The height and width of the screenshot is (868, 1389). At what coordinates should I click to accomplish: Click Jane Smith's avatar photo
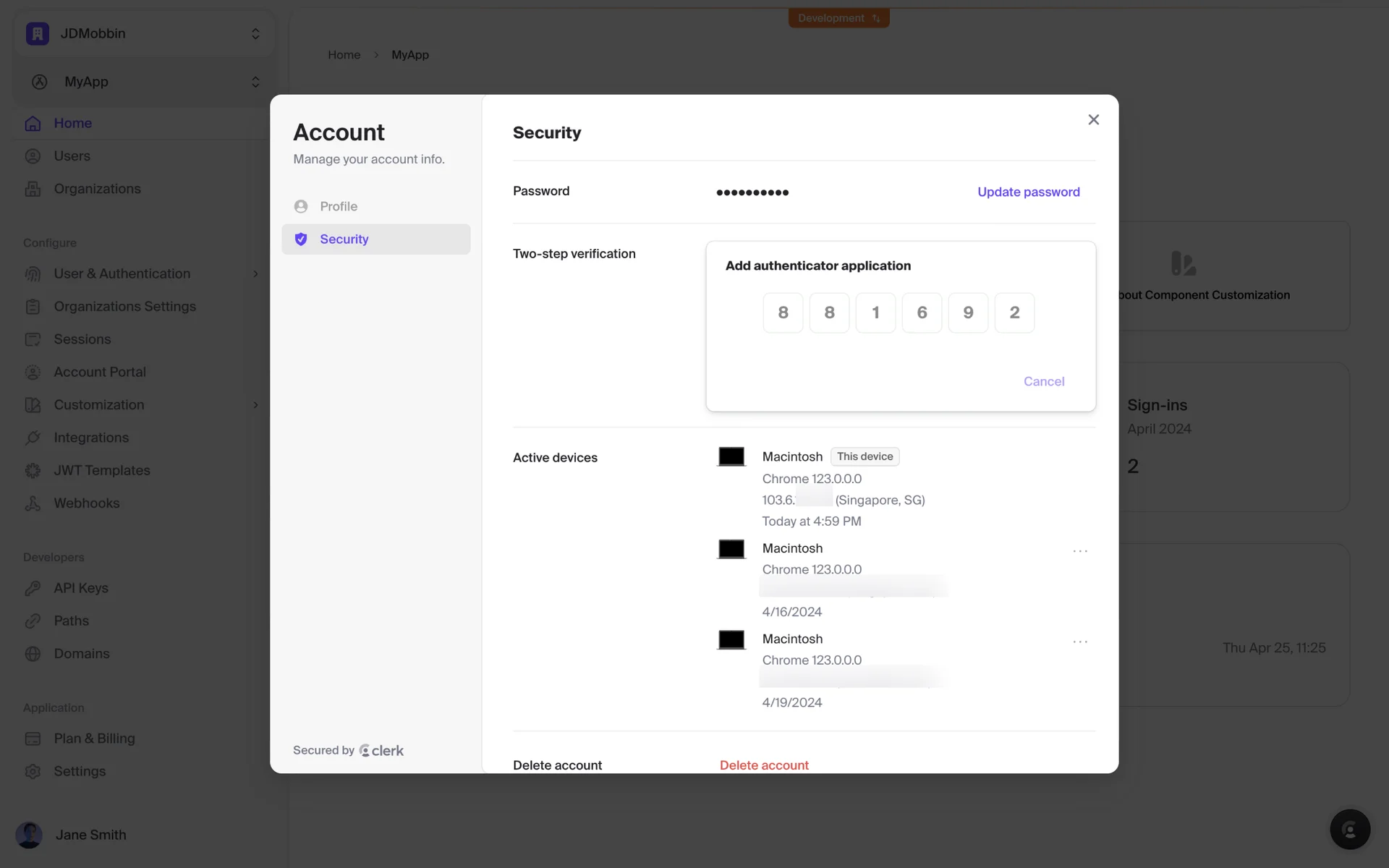[x=29, y=835]
